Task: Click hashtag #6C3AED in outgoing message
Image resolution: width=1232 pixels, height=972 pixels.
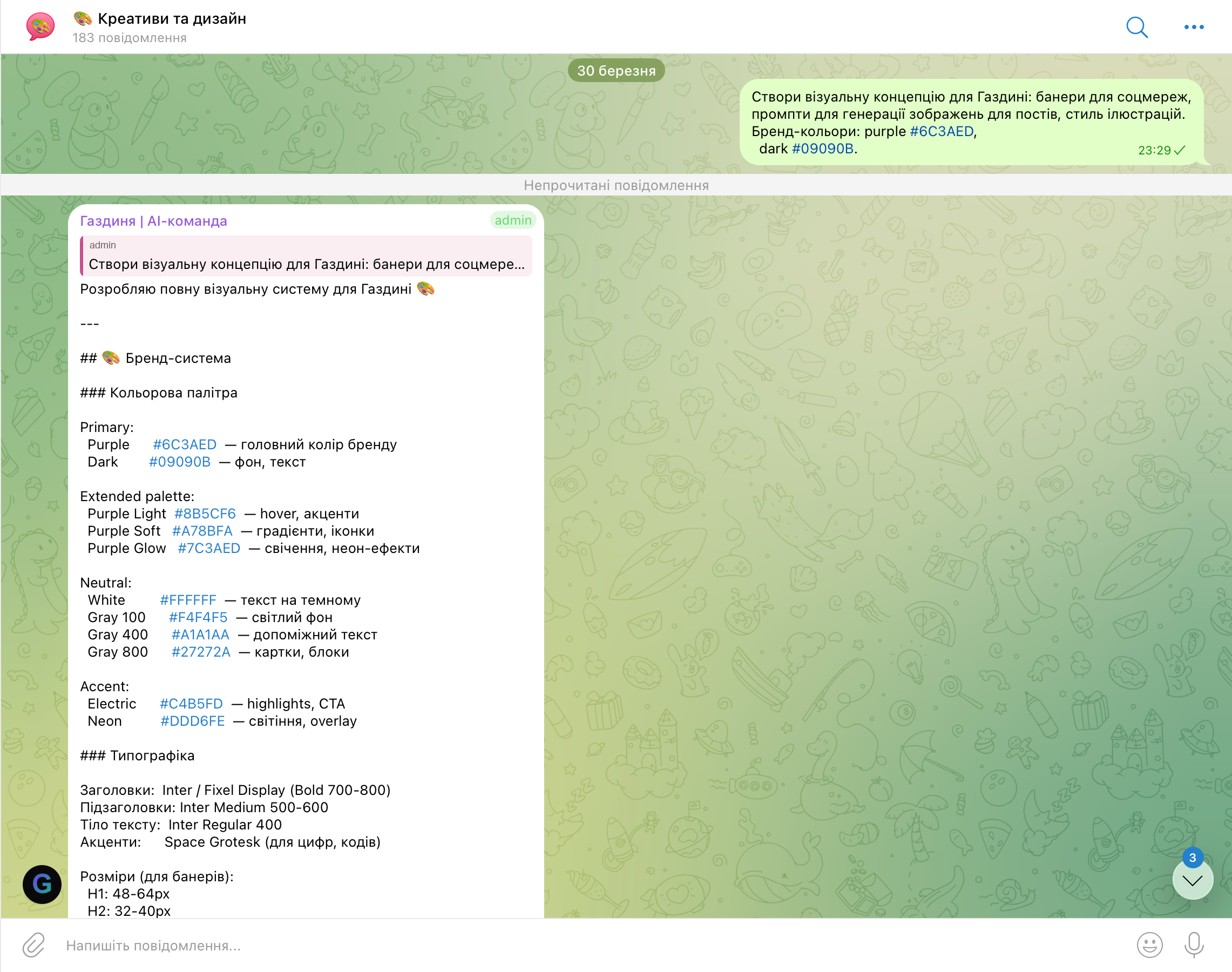Action: (x=941, y=131)
